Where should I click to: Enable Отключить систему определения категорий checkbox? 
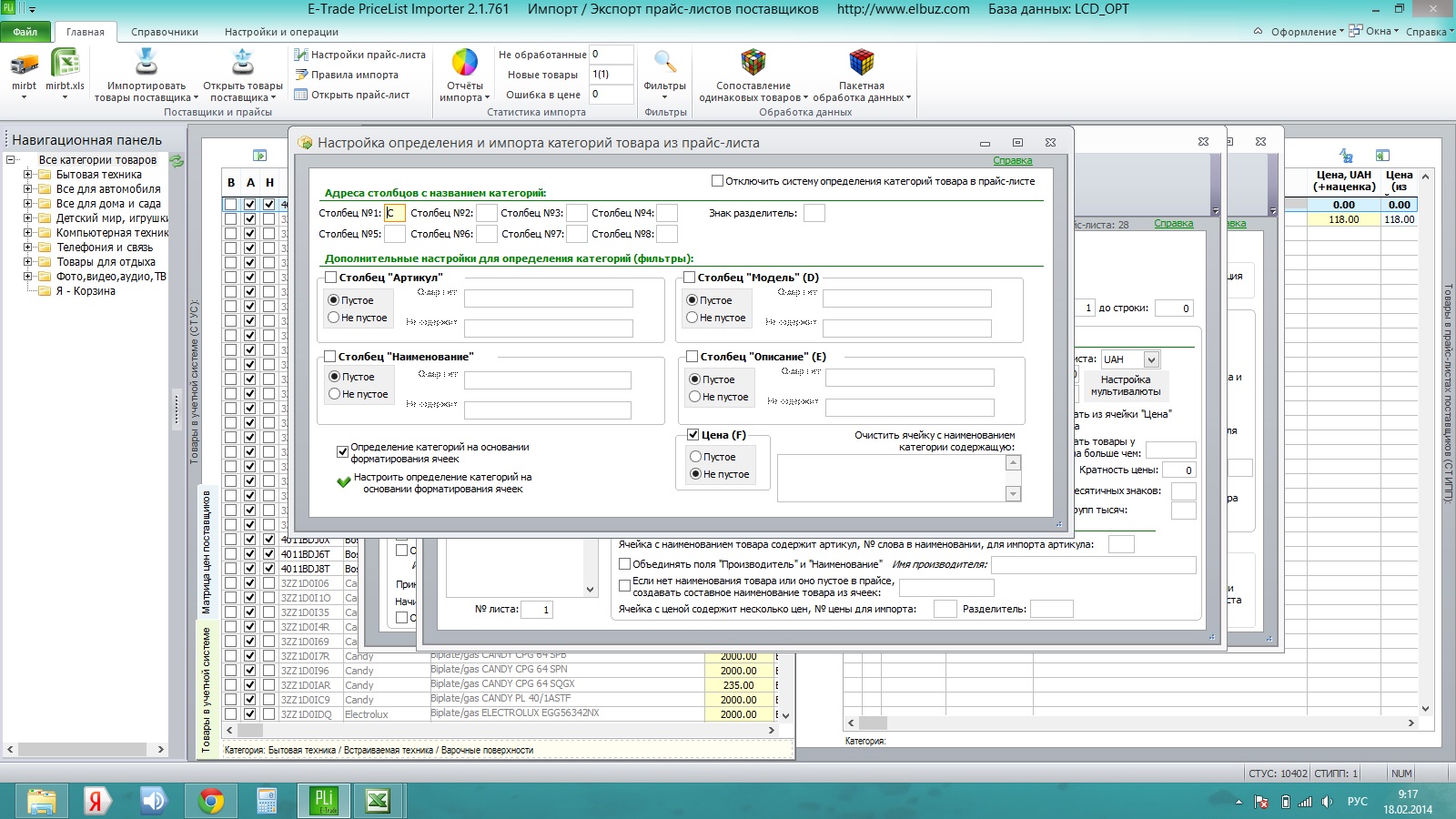717,181
